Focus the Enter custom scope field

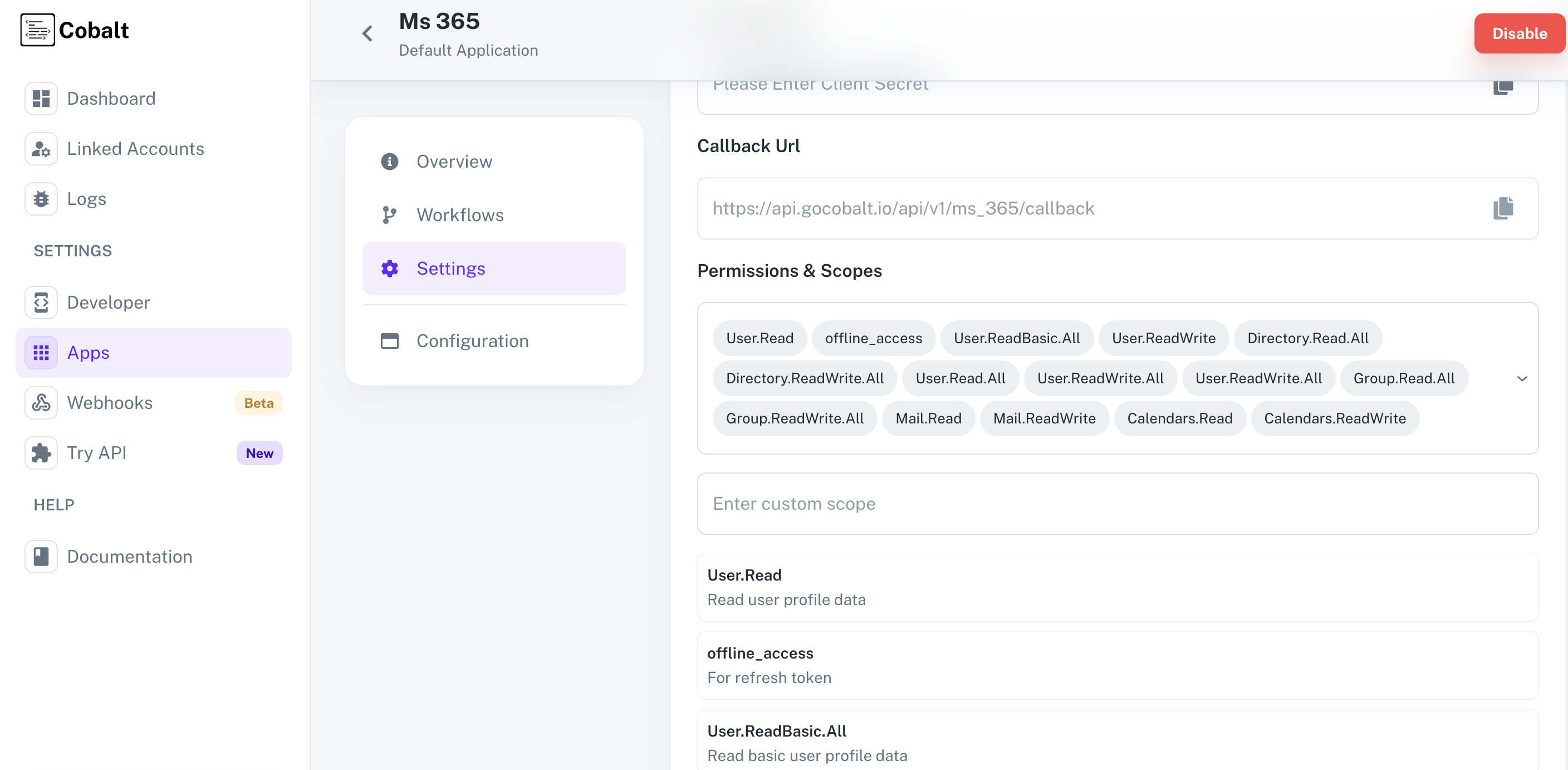click(x=1117, y=504)
